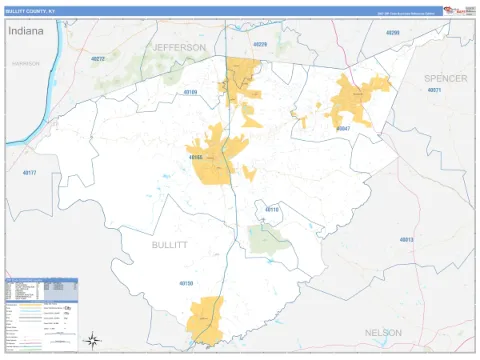This screenshot has height=360, width=480.
Task: Click the ZIP code index table in the legend
Action: pyautogui.click(x=42, y=289)
